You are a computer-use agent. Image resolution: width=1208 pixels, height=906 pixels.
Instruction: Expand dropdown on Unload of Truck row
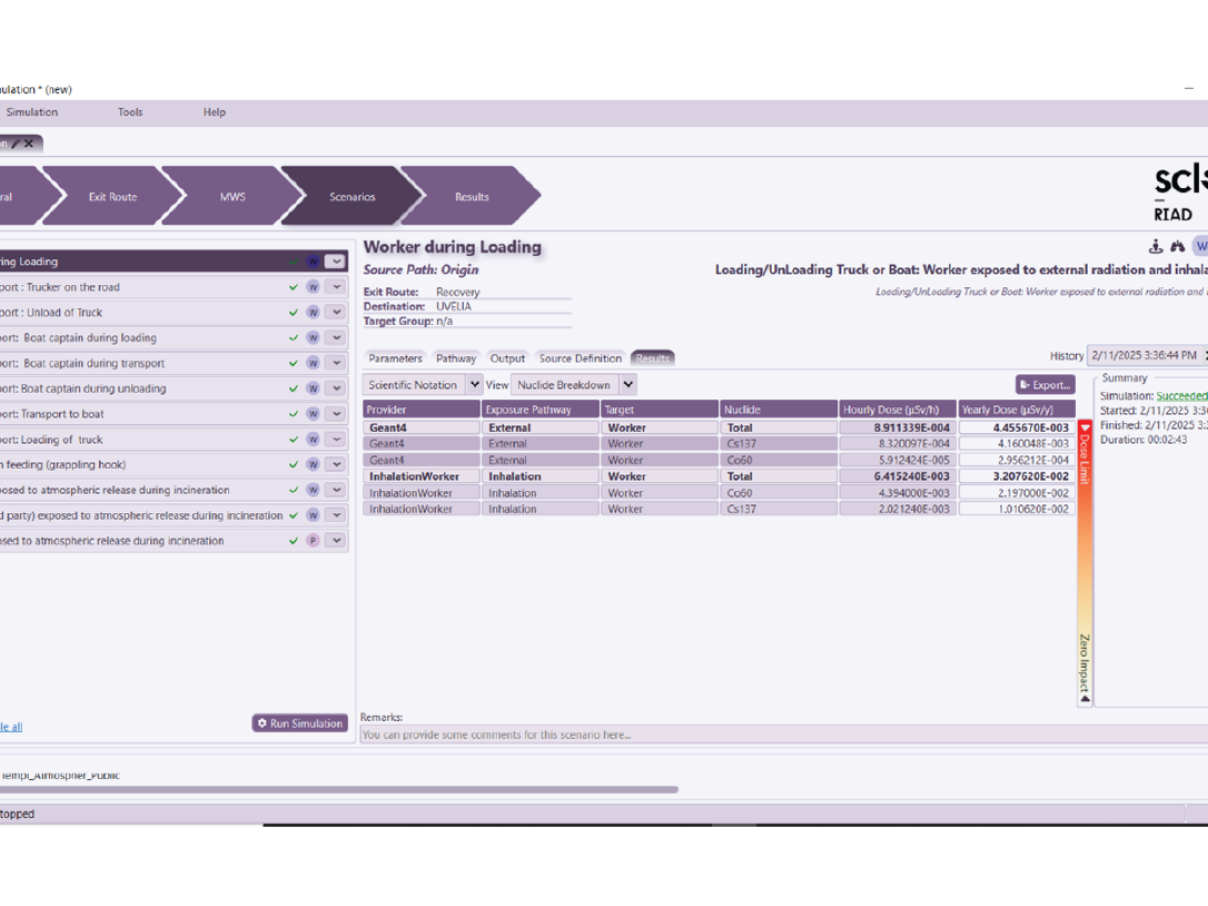pyautogui.click(x=336, y=312)
